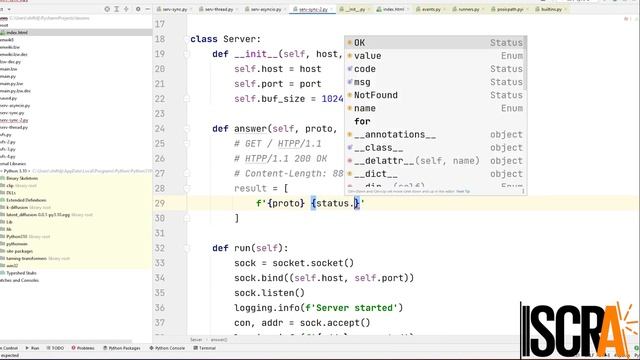Viewport: 640px width, 360px height.
Task: Select Scratches and Consoles node
Action: point(19,280)
